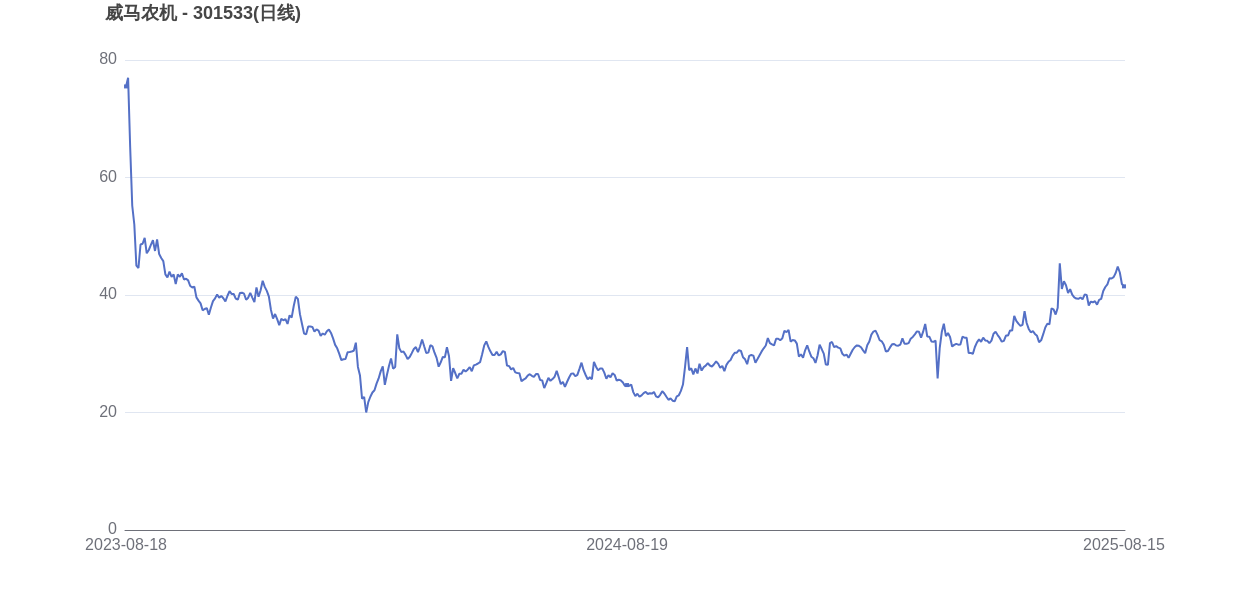Click the sudden dip to 26 in the 2025 section
Viewport: 1250px width, 600px height.
click(937, 377)
